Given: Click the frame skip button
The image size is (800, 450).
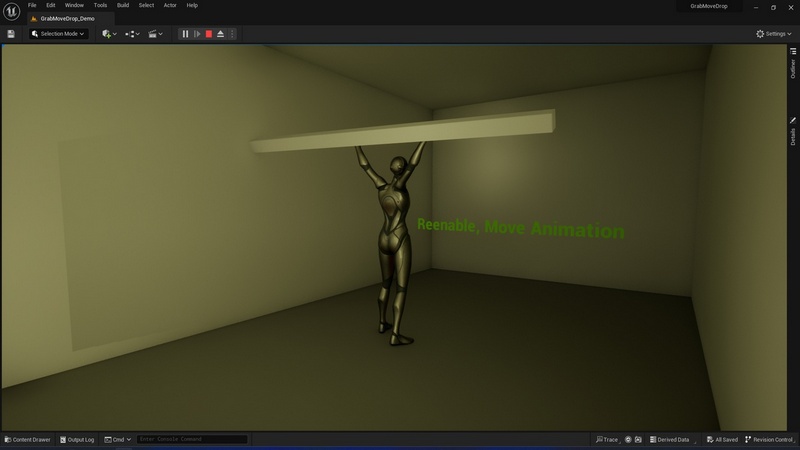Looking at the screenshot, I should tap(197, 34).
